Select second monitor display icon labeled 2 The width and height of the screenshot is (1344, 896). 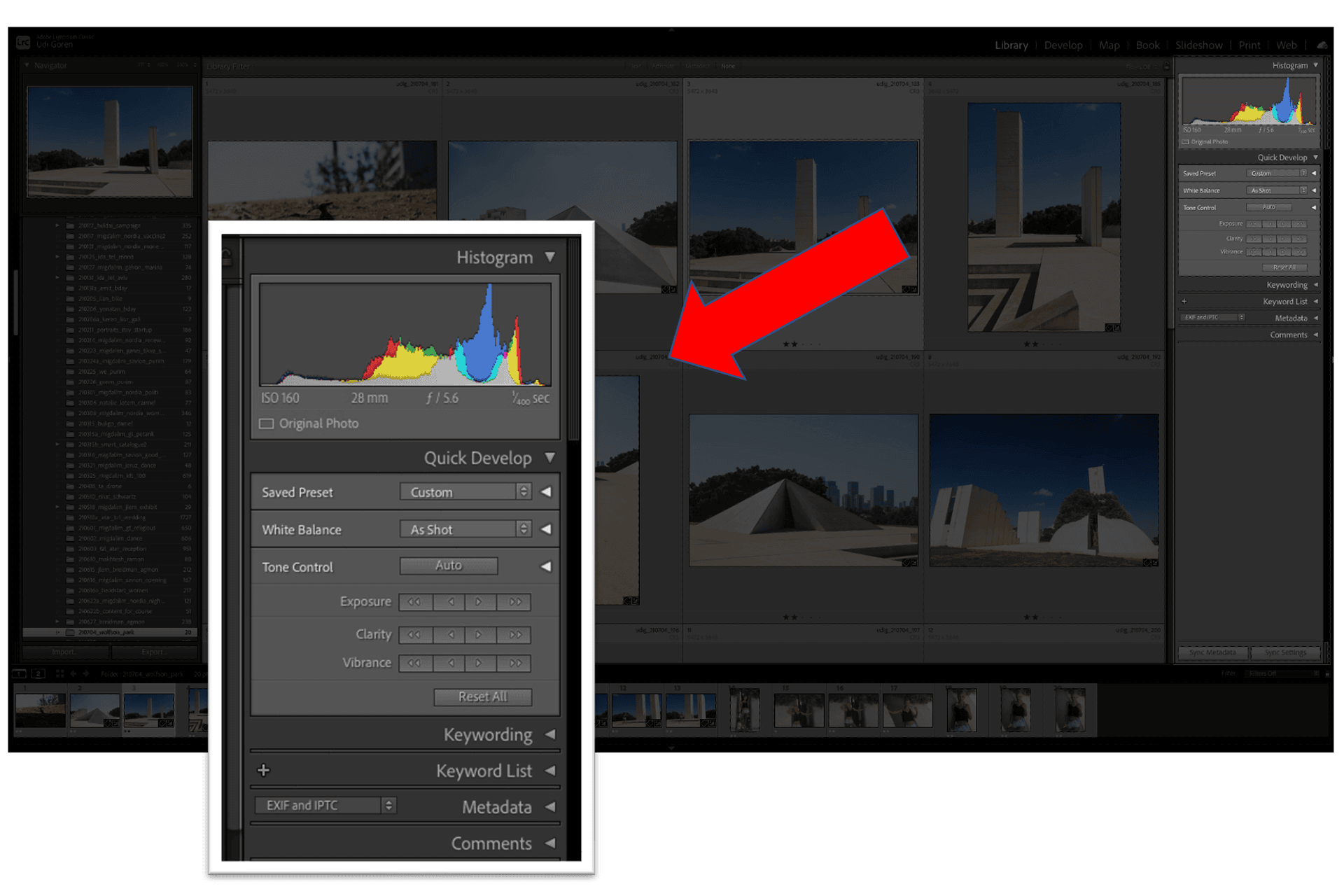click(x=38, y=673)
